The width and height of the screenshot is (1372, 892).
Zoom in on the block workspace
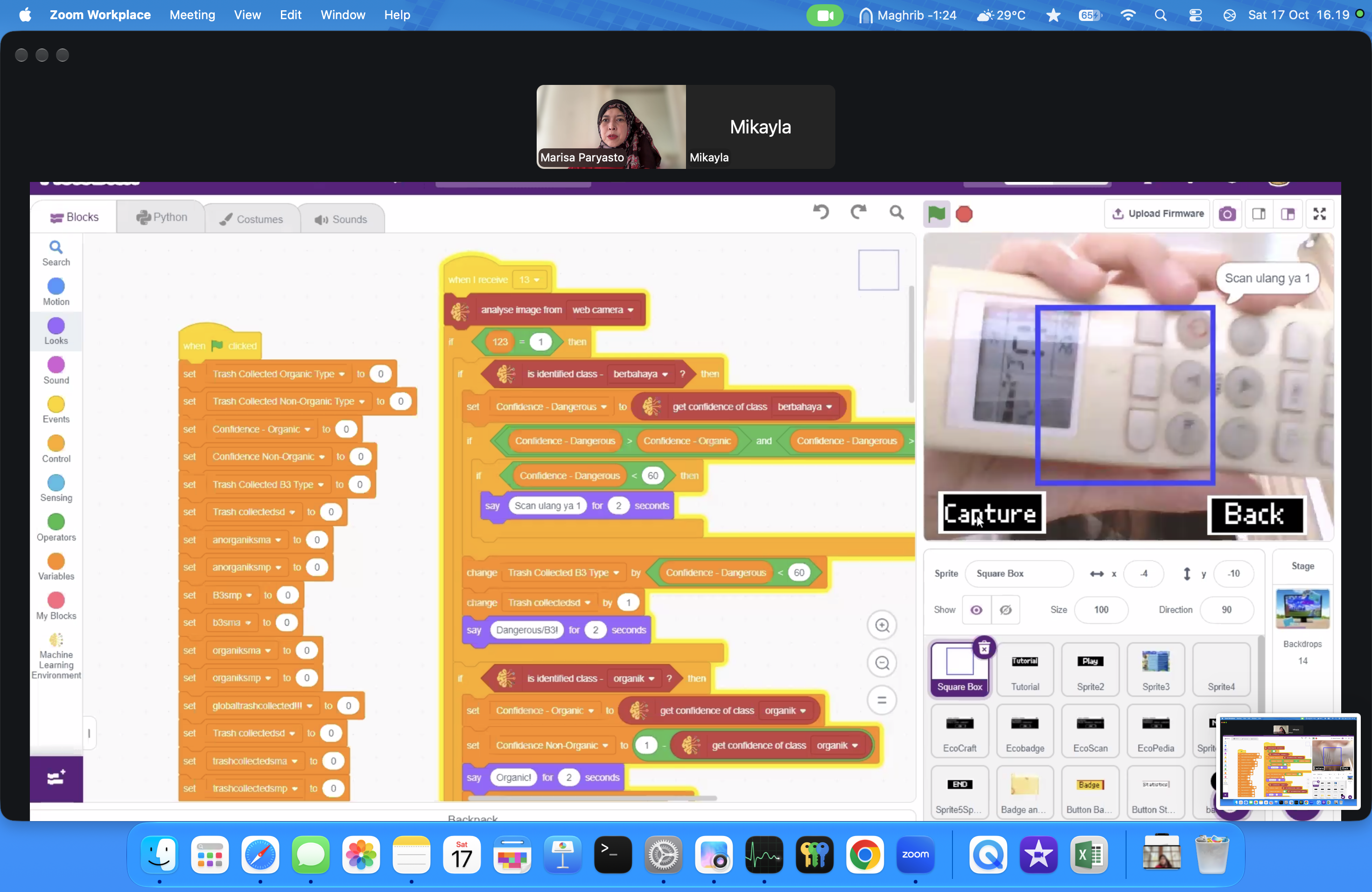point(882,625)
